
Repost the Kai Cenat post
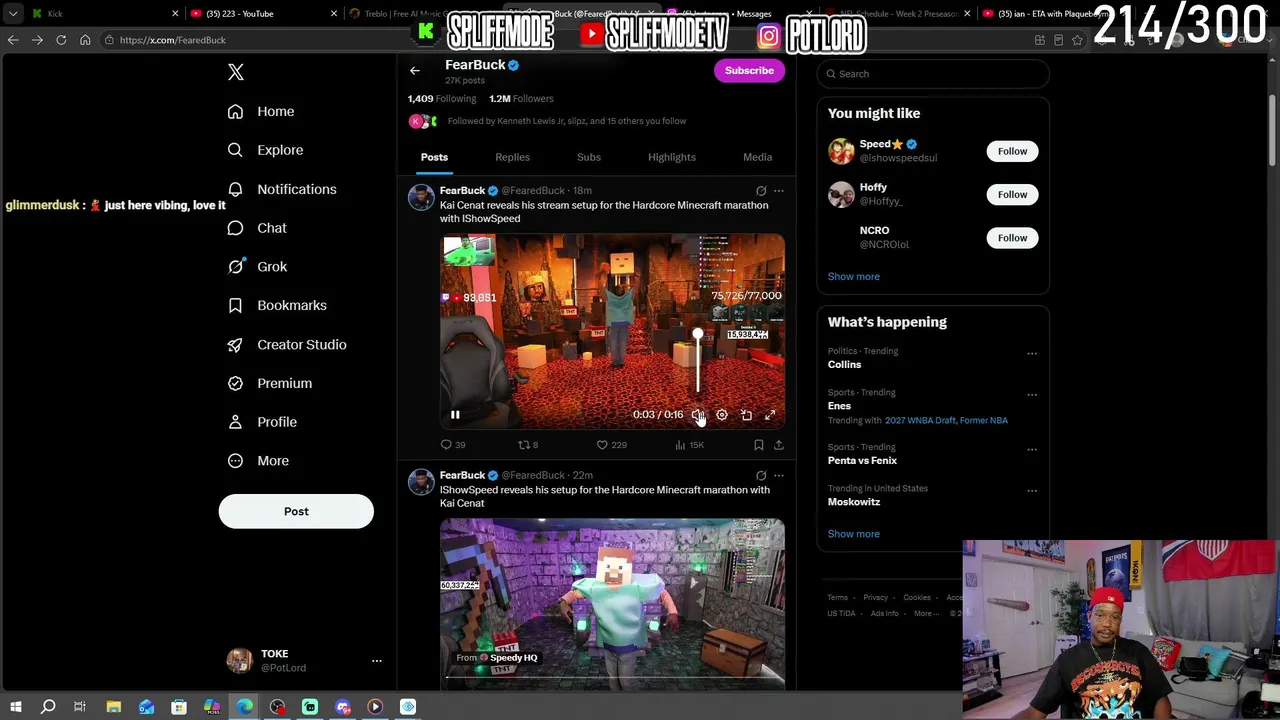pos(528,445)
